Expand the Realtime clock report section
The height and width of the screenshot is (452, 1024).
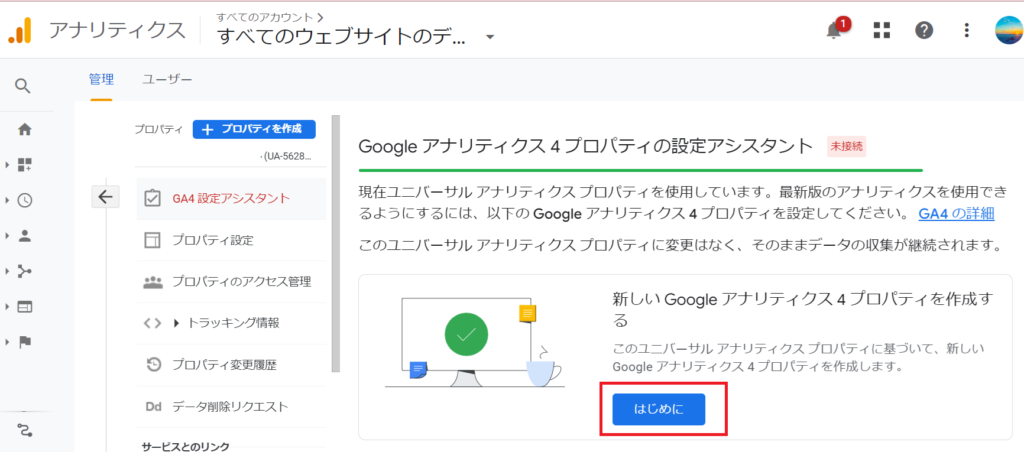point(24,200)
